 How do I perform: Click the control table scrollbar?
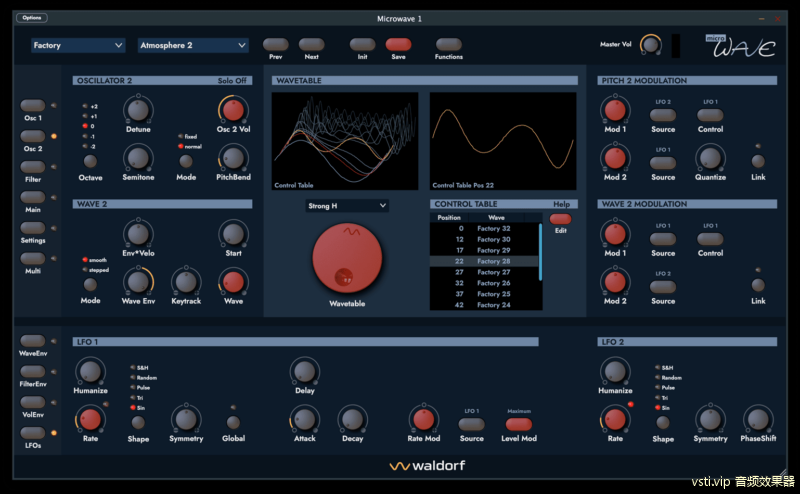coord(540,252)
